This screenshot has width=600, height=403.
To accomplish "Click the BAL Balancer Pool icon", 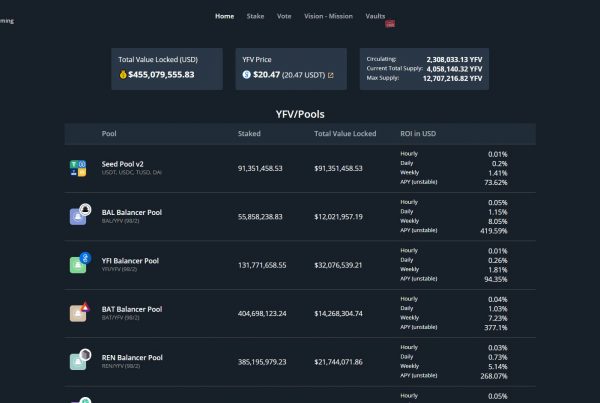I will pyautogui.click(x=80, y=214).
